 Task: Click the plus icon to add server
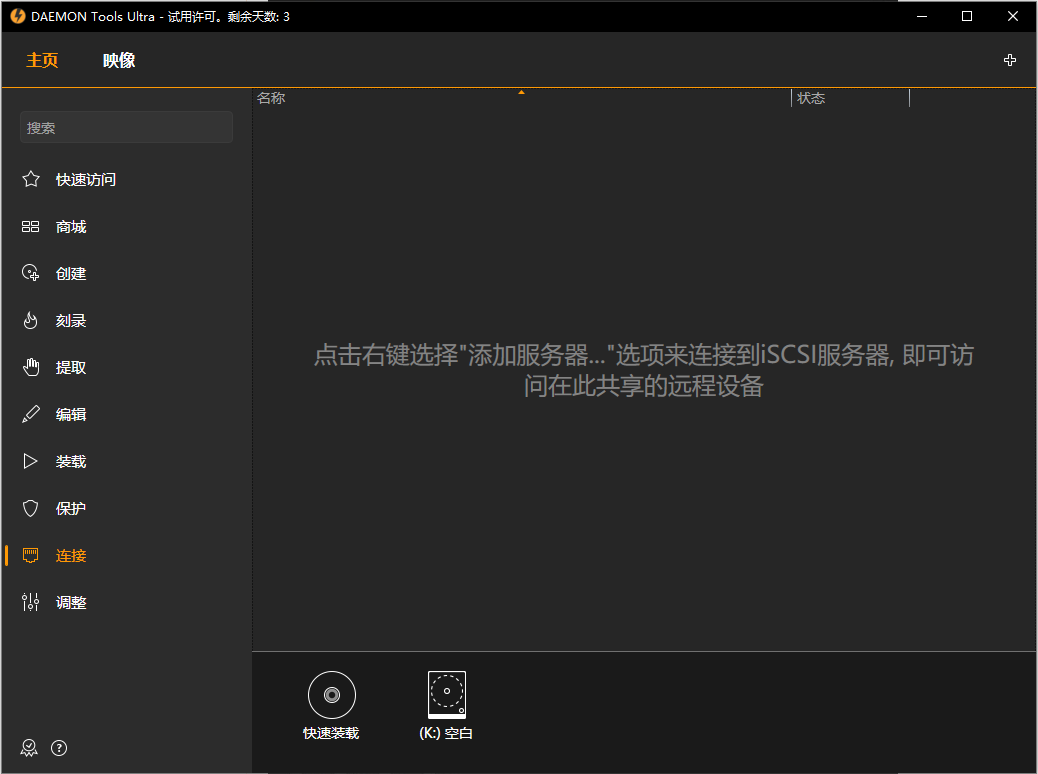1010,60
